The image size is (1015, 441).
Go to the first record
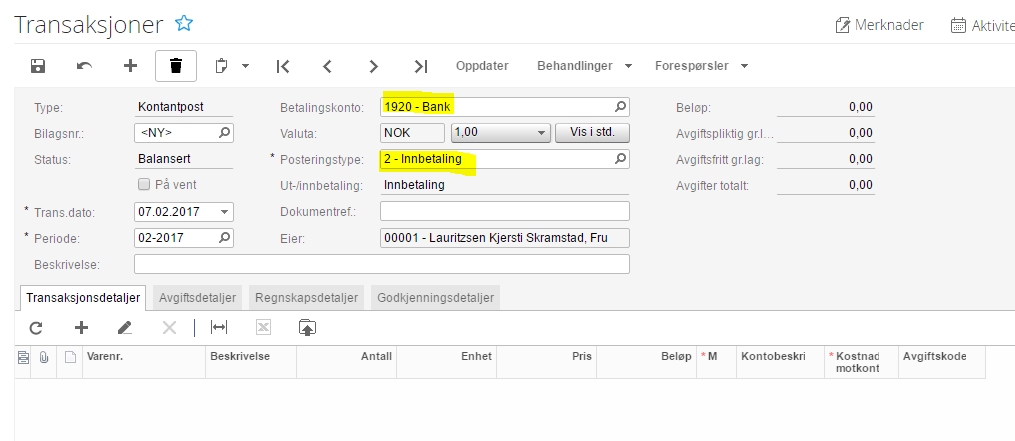283,66
